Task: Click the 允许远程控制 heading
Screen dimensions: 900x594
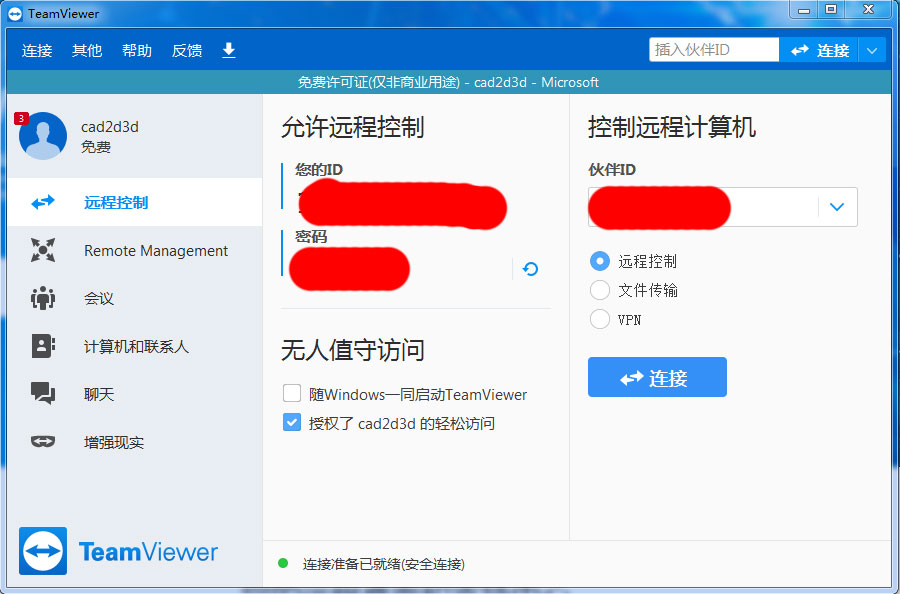Action: coord(352,127)
